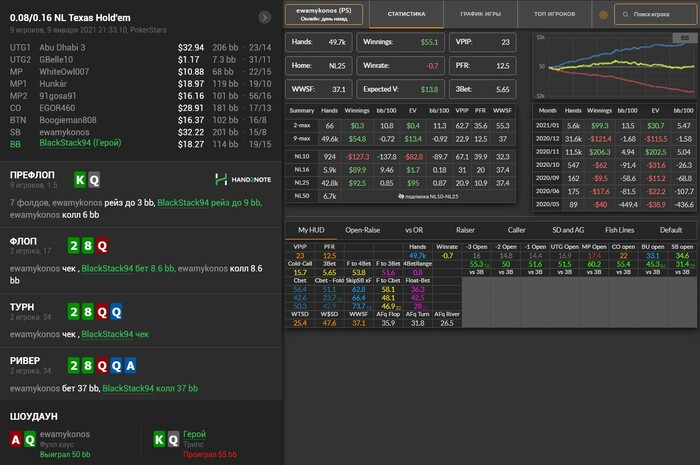Click the blue Q card on the turn row
This screenshot has width=700, height=465.
tap(116, 311)
